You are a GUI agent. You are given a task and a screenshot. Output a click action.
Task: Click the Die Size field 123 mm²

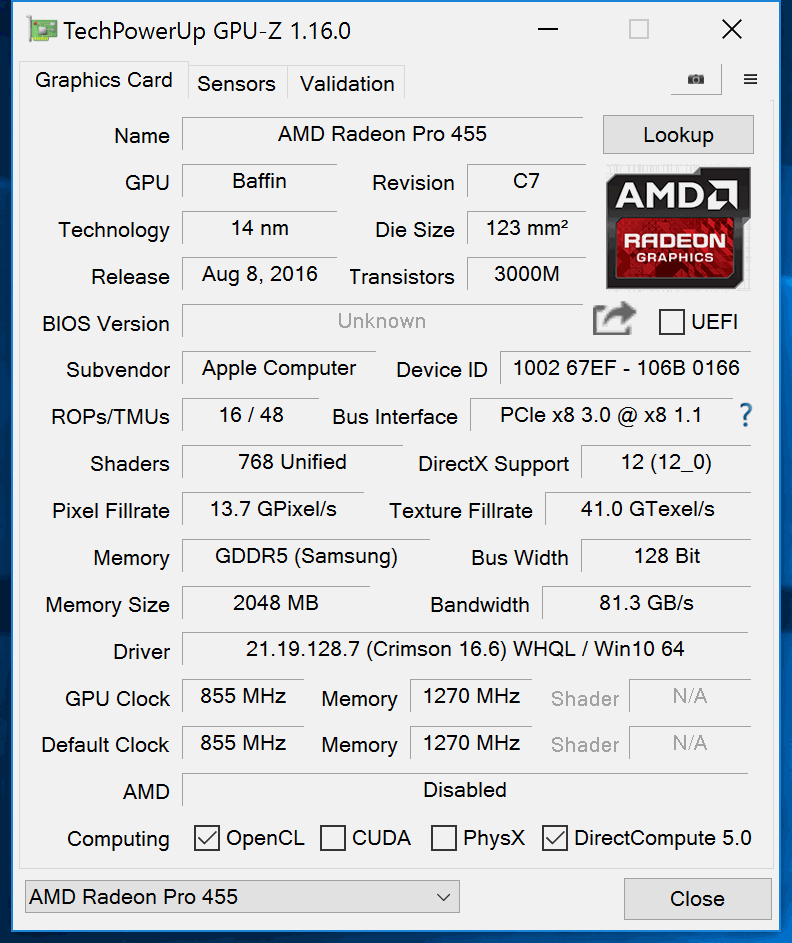coord(526,227)
